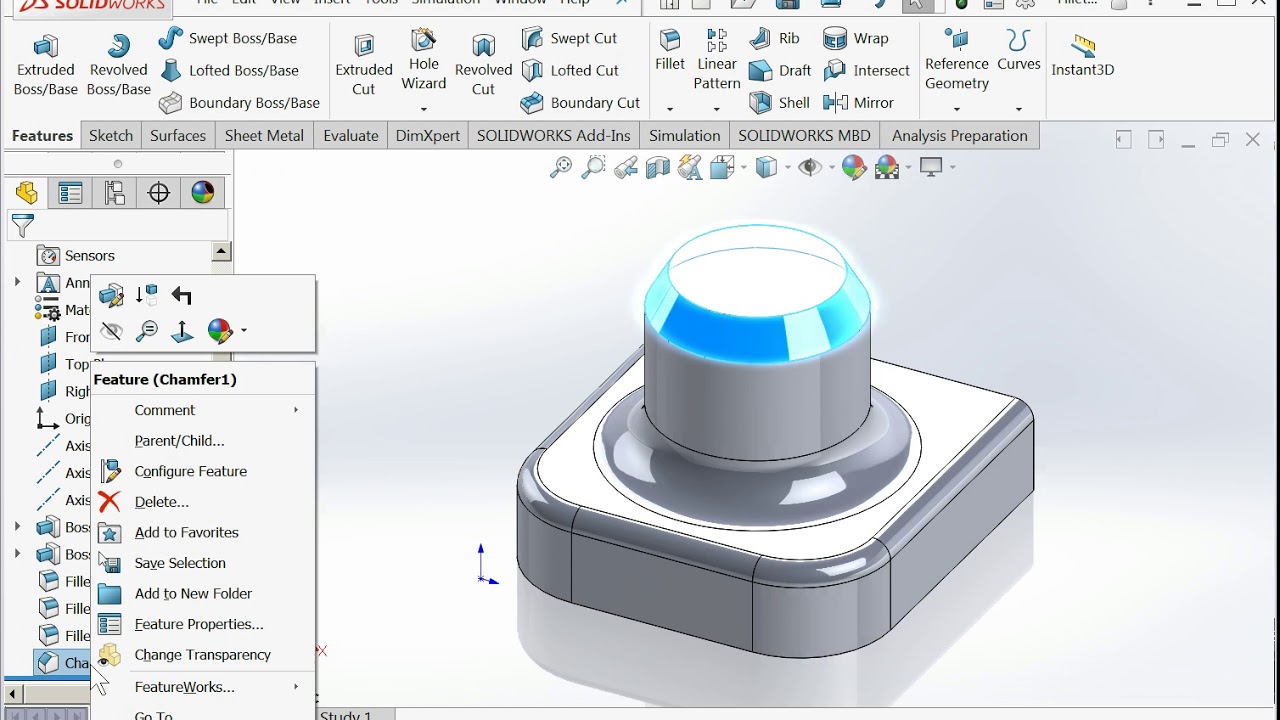Click the Mirror tool
Screen dimensions: 1280x720
pos(858,102)
